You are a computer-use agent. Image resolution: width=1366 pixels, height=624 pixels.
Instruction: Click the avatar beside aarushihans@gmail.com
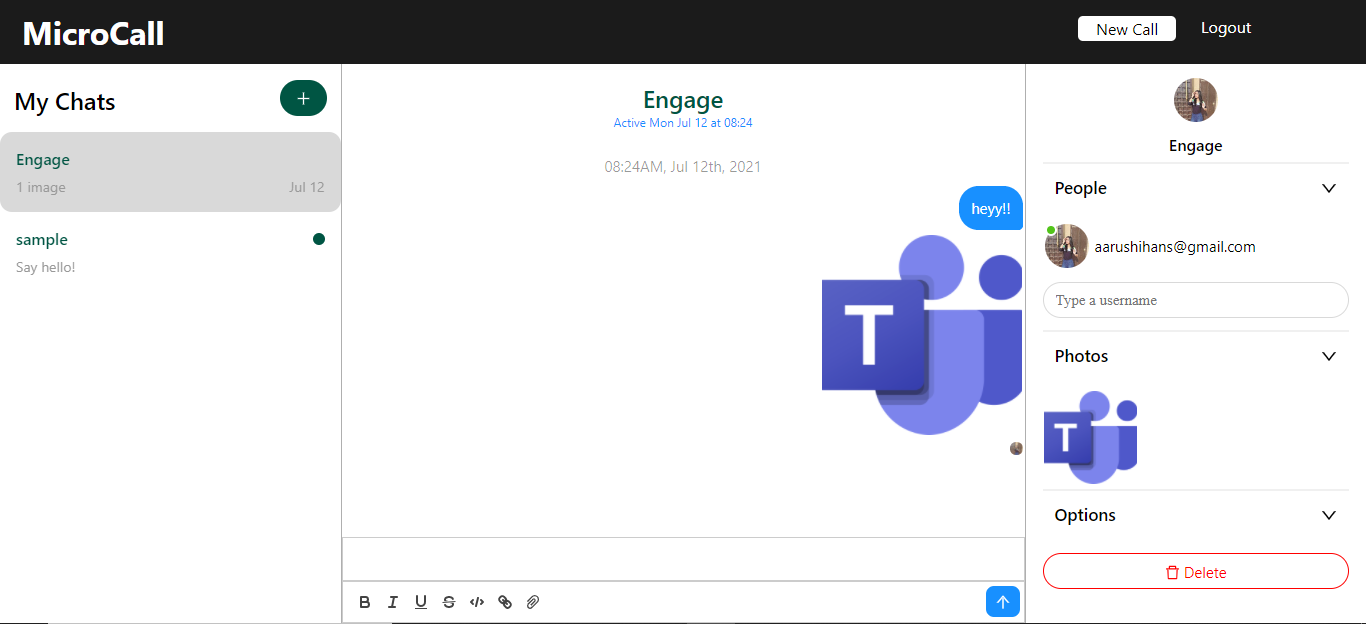(x=1067, y=246)
